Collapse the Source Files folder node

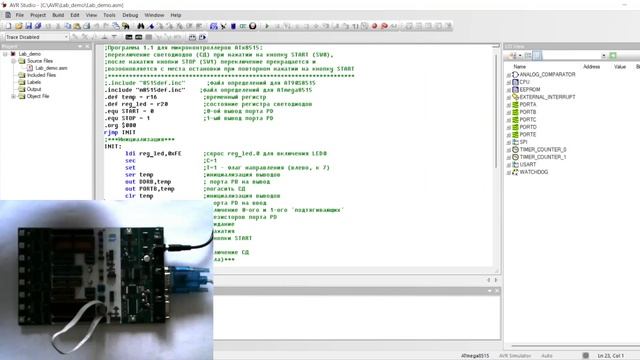coord(13,61)
